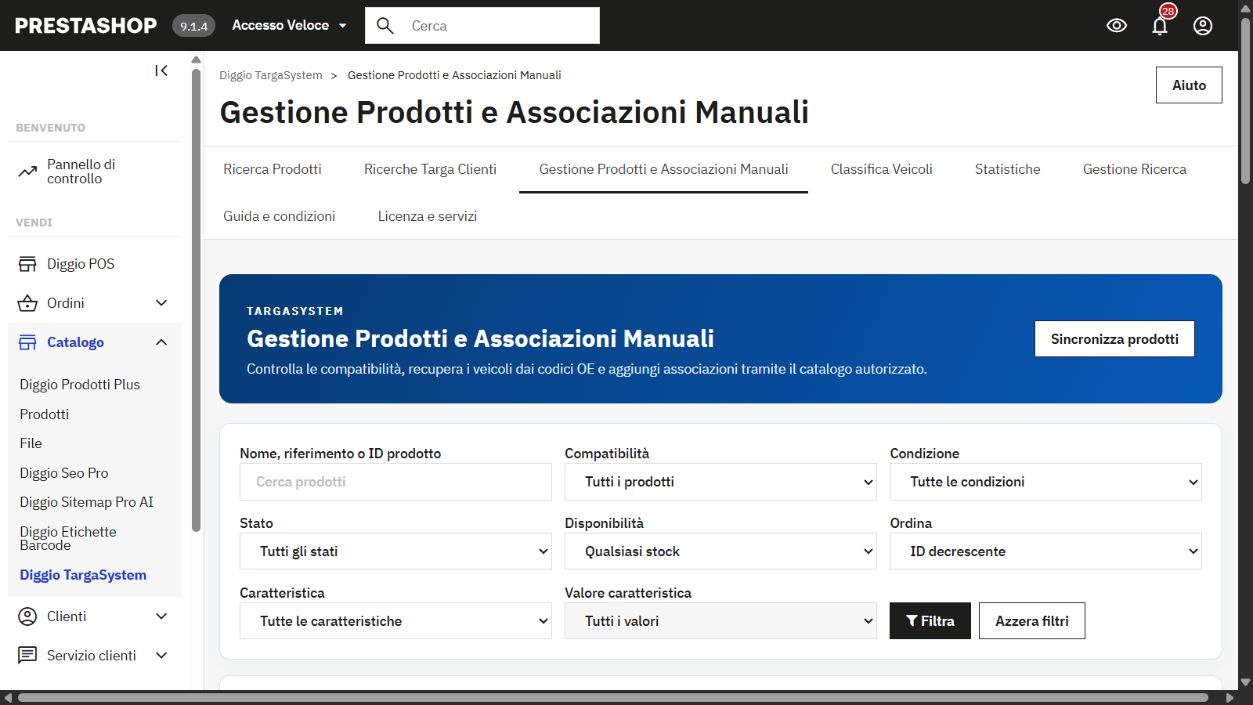Open Accesso Veloce dropdown
Viewport: 1253px width, 705px height.
point(289,26)
